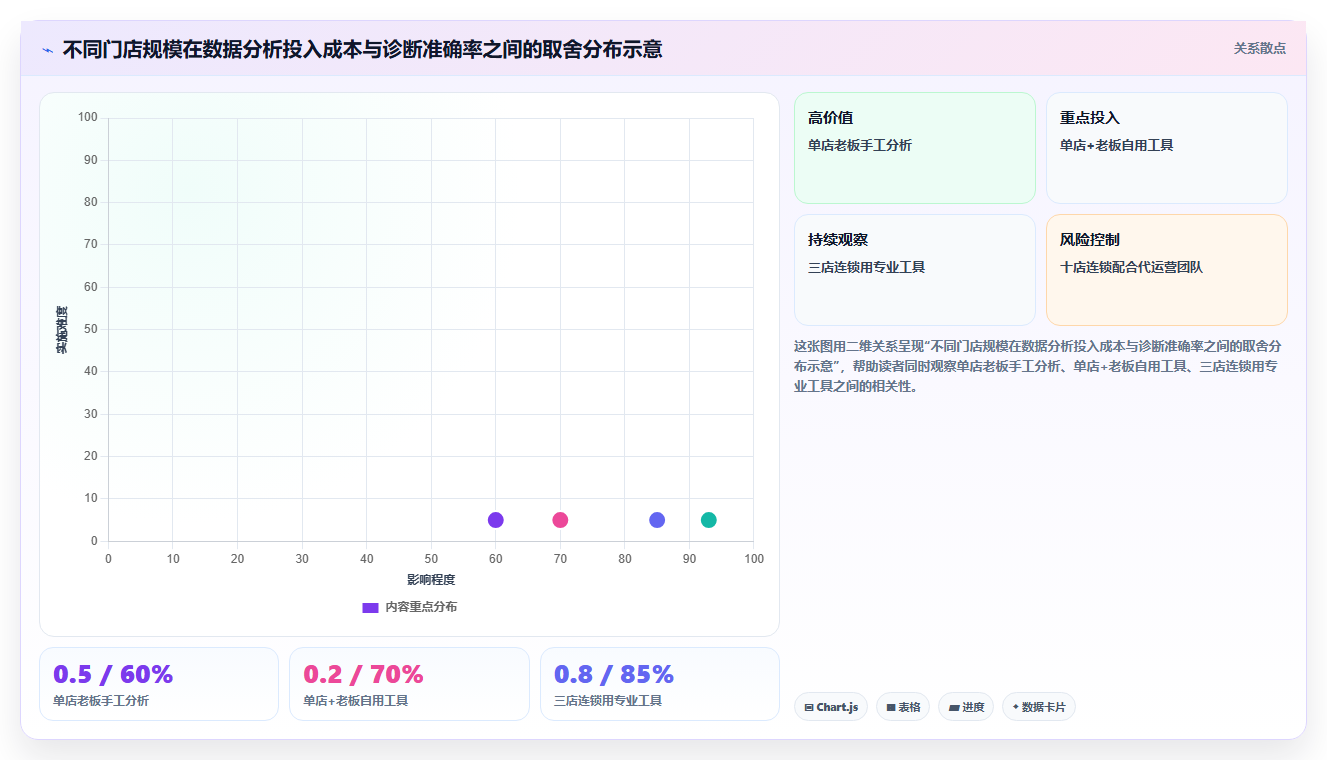Open the 高价值 card
The height and width of the screenshot is (760, 1327).
coord(915,148)
